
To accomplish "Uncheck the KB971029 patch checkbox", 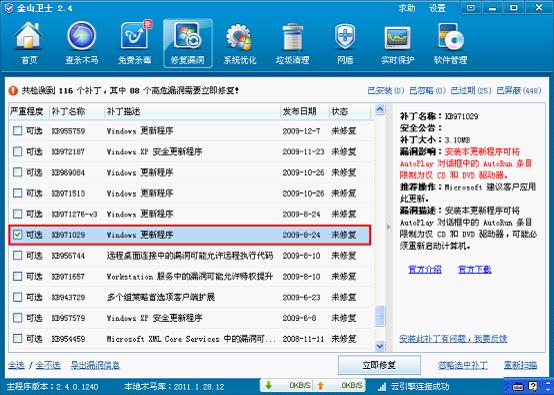I will (x=17, y=235).
